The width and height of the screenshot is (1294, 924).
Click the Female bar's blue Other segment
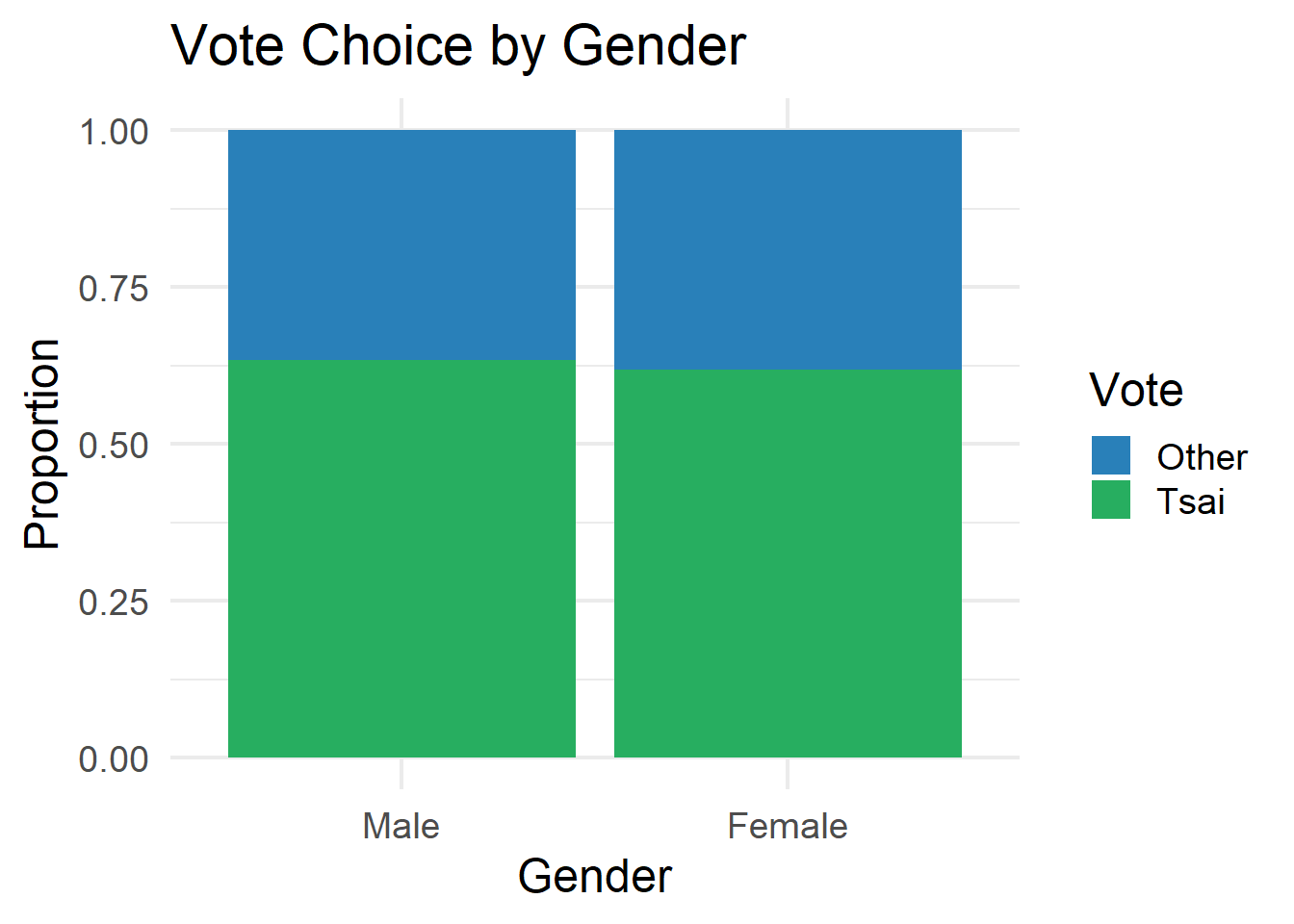tap(788, 249)
